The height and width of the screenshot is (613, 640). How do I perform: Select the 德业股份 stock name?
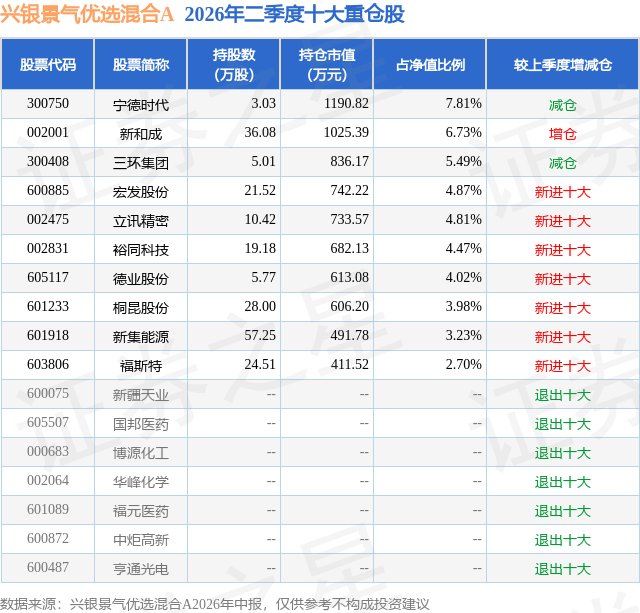coord(141,279)
